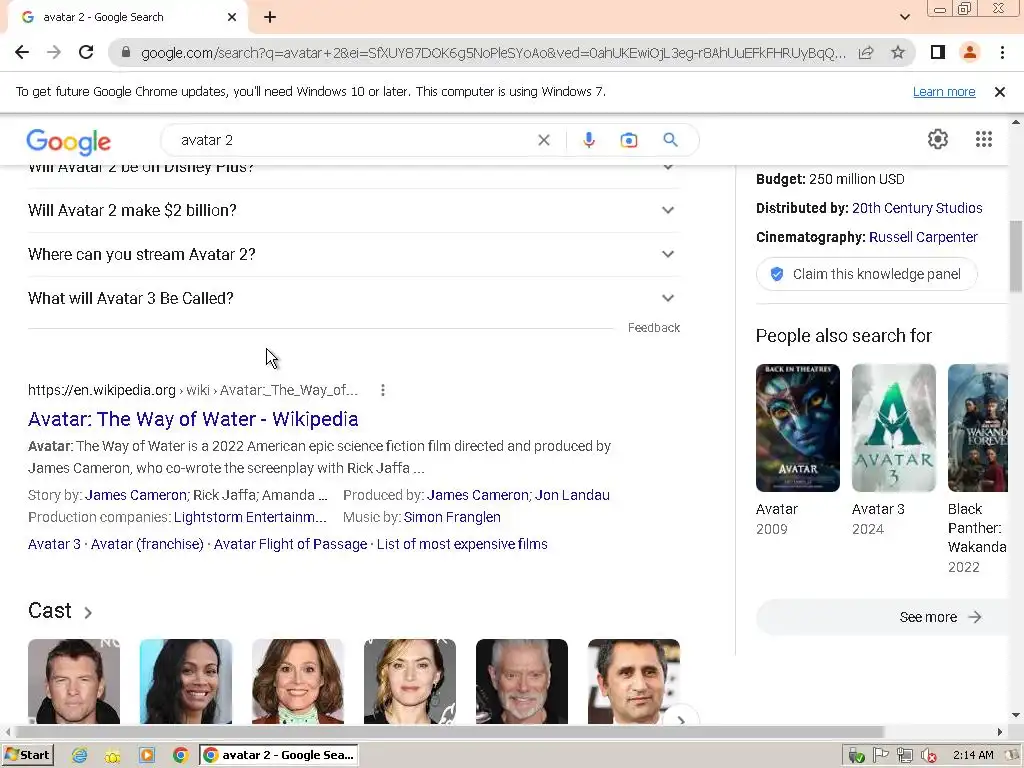Open the Google apps grid
This screenshot has height=768, width=1024.
984,139
